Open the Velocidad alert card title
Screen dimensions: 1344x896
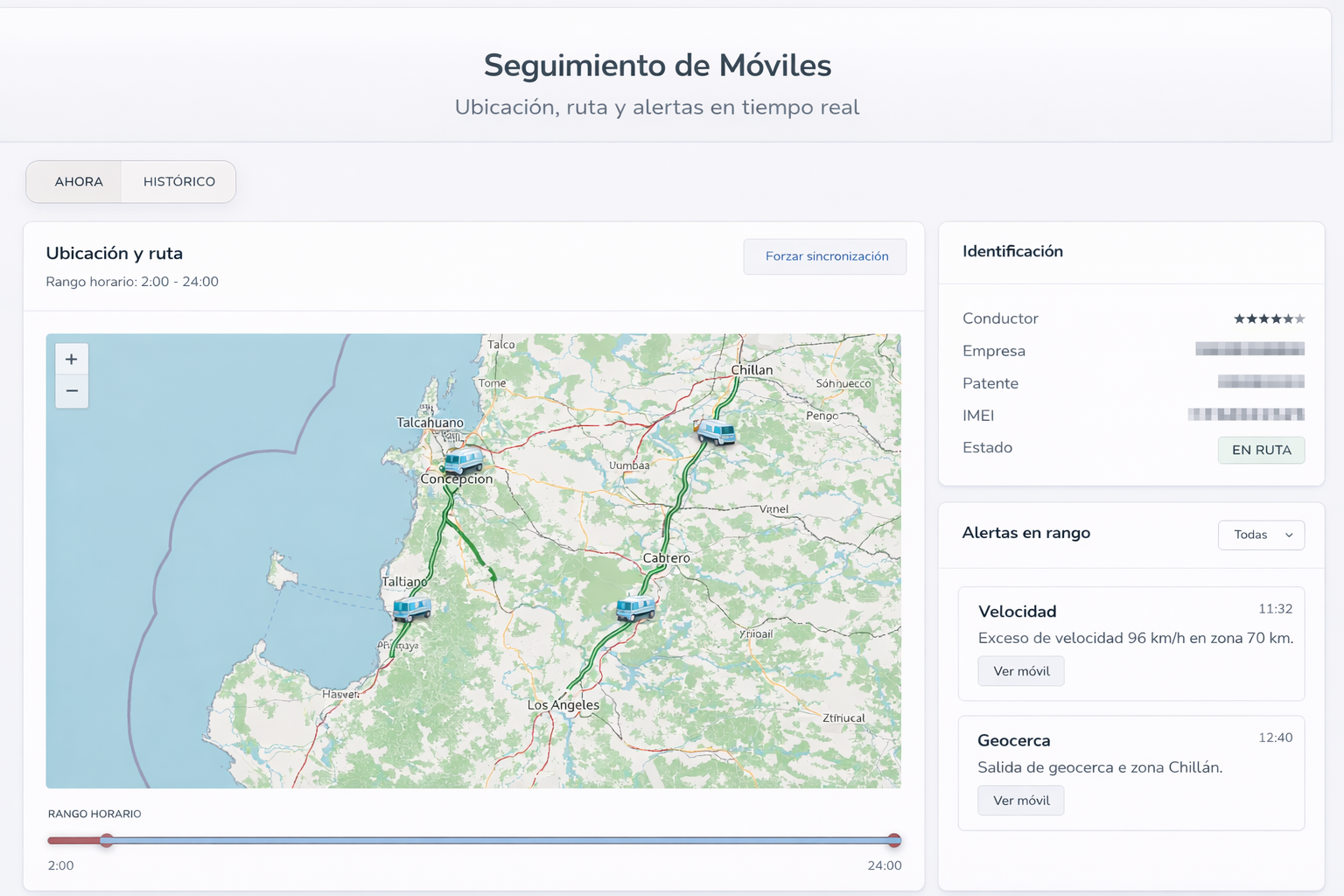(x=1017, y=612)
